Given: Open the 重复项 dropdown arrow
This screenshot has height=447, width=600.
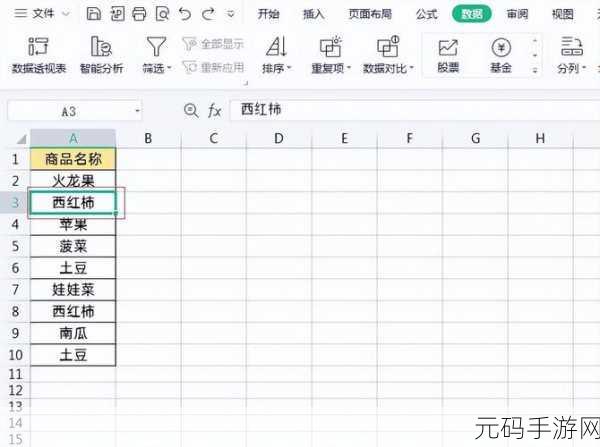Looking at the screenshot, I should pyautogui.click(x=349, y=69).
